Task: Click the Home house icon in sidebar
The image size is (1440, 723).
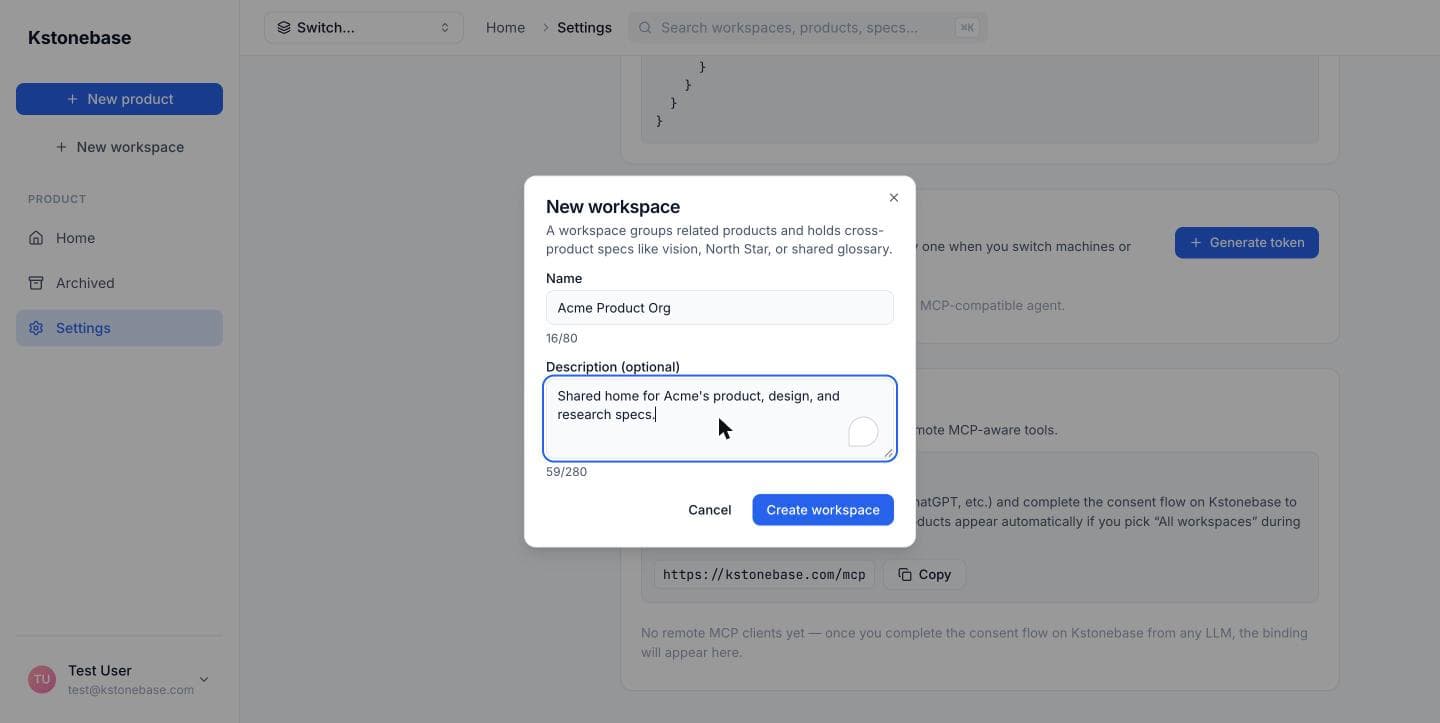Action: pyautogui.click(x=36, y=238)
